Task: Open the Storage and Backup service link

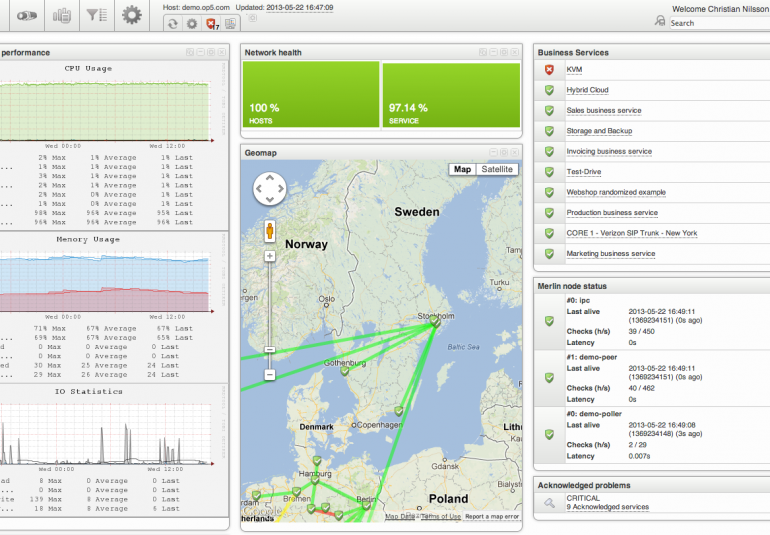Action: click(x=599, y=131)
